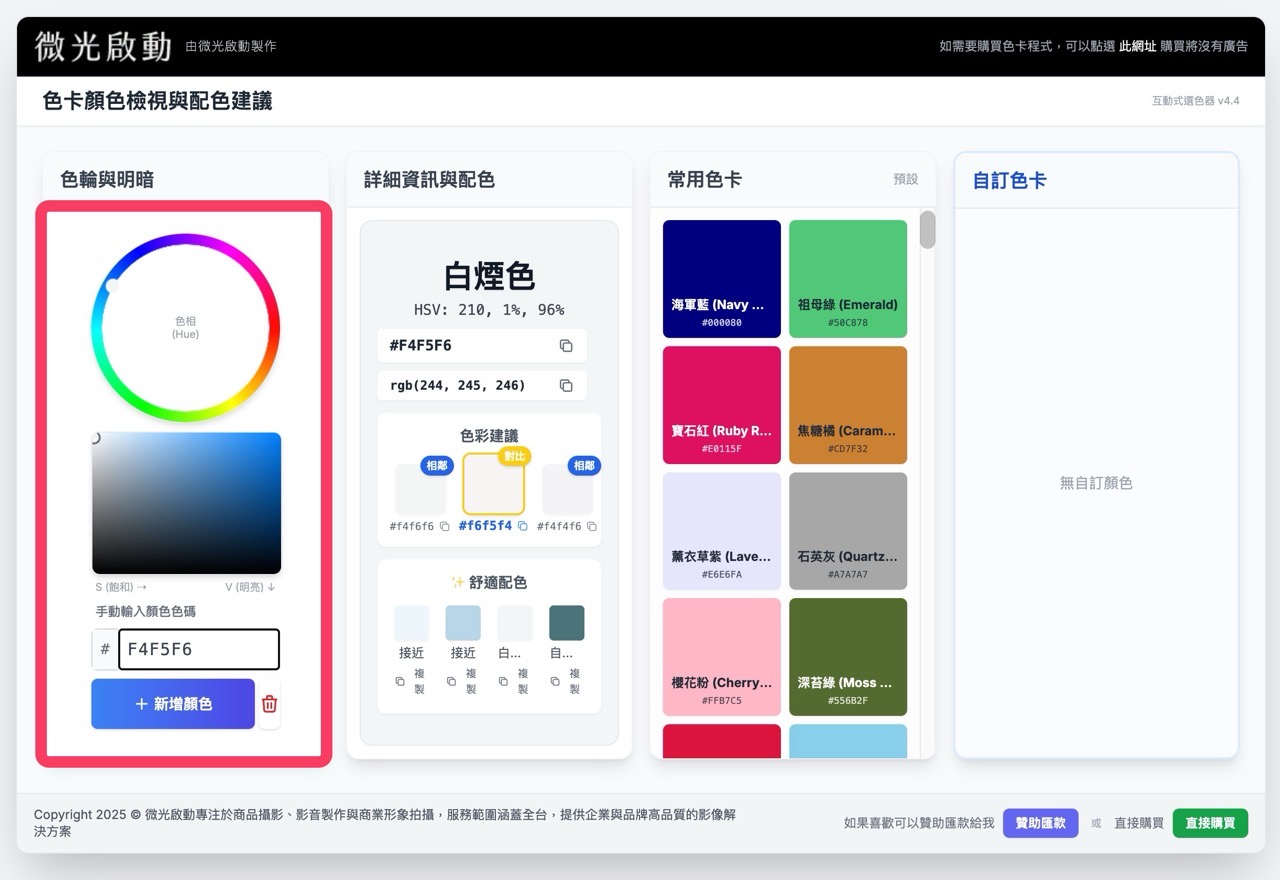Click the trash icon to delete the color
The width and height of the screenshot is (1280, 880).
tap(268, 705)
